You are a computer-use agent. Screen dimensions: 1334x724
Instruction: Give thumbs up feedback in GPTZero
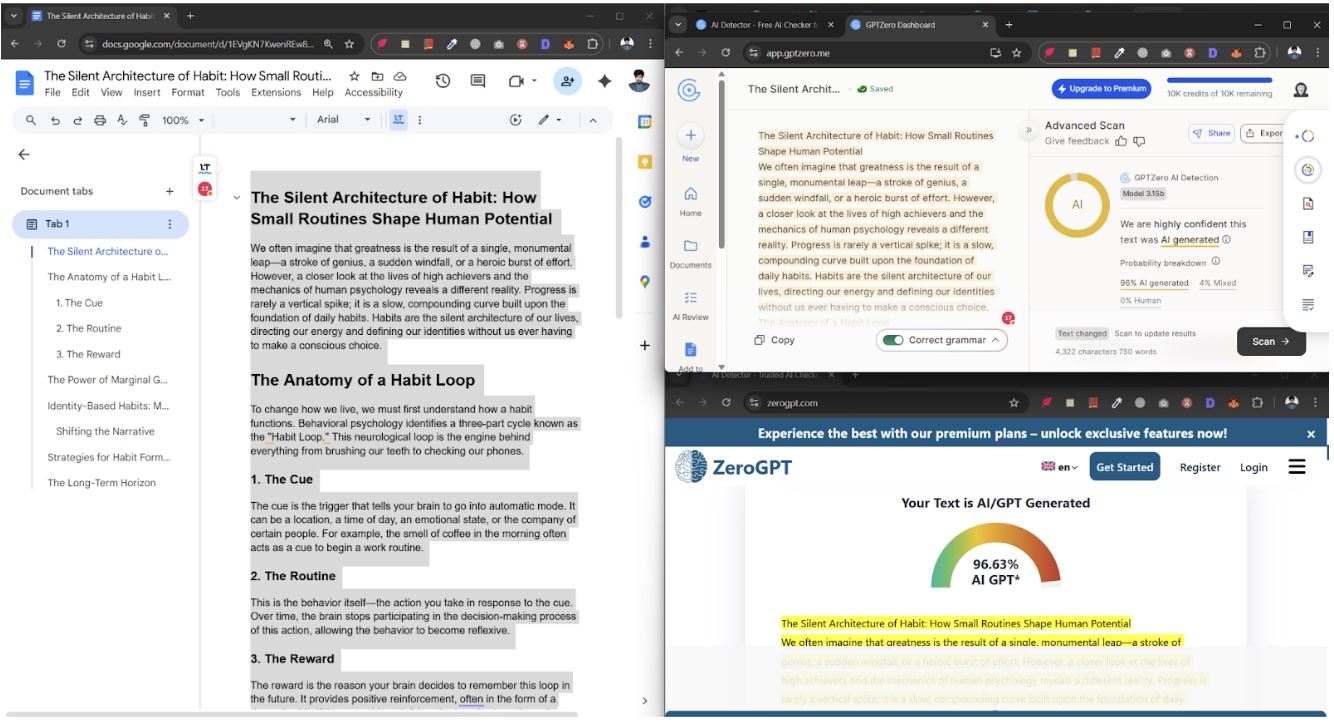tap(1121, 141)
